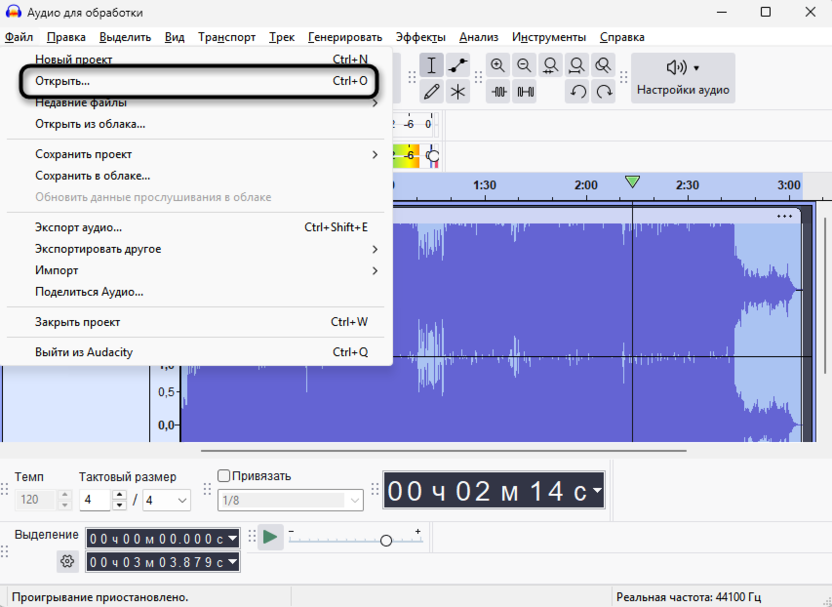This screenshot has width=832, height=607.
Task: Open the selection toolbar gear settings
Action: (66, 562)
